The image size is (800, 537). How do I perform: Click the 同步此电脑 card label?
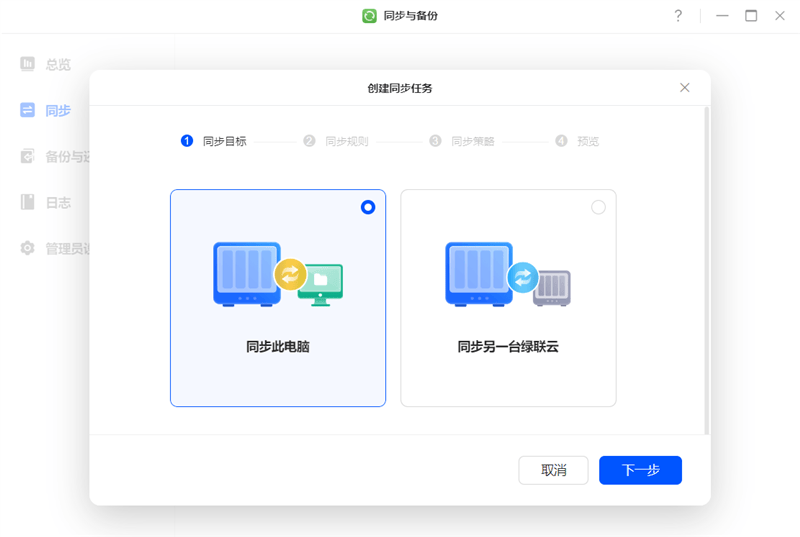278,347
